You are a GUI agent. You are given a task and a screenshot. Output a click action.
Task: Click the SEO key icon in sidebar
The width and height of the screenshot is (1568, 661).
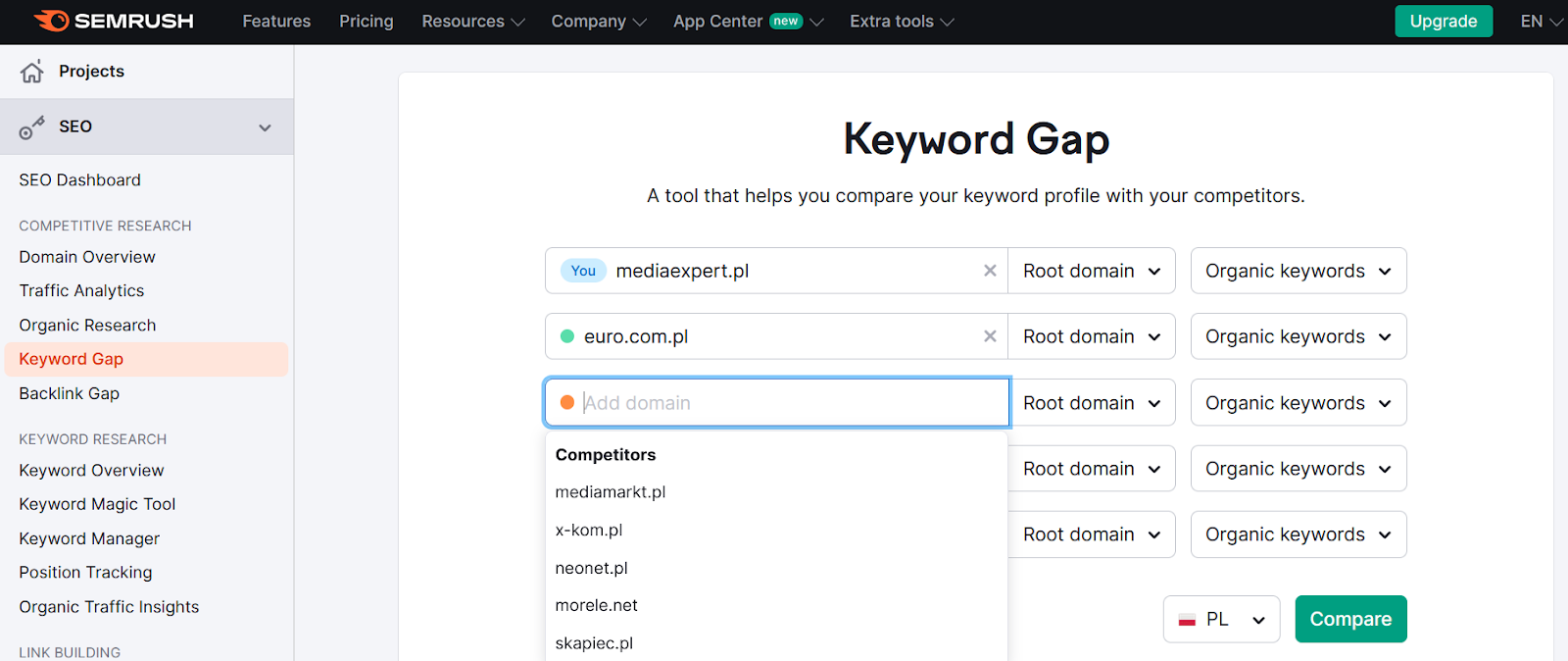click(32, 127)
